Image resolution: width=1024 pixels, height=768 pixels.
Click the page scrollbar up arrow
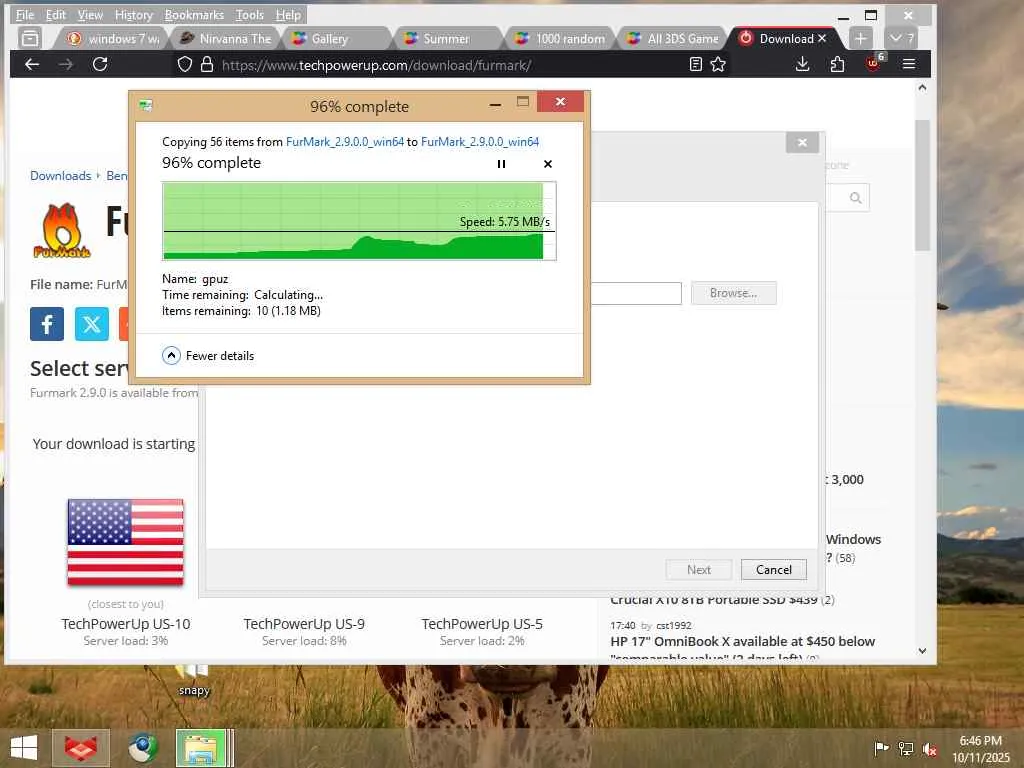click(922, 87)
